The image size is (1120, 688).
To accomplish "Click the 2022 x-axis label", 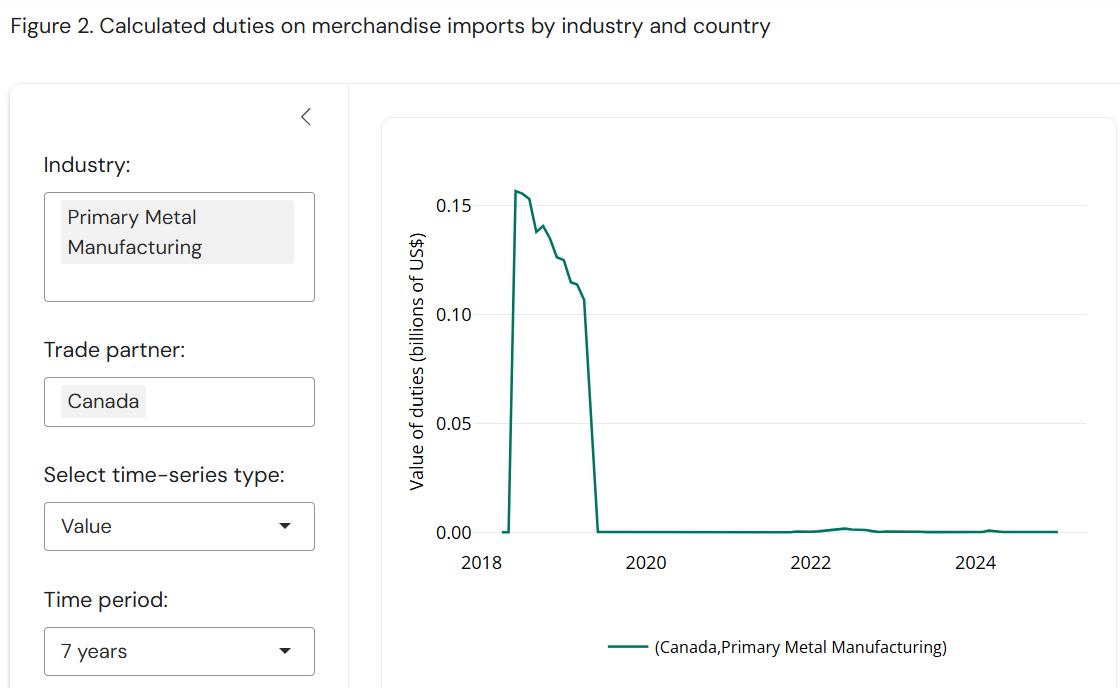I will coord(810,563).
